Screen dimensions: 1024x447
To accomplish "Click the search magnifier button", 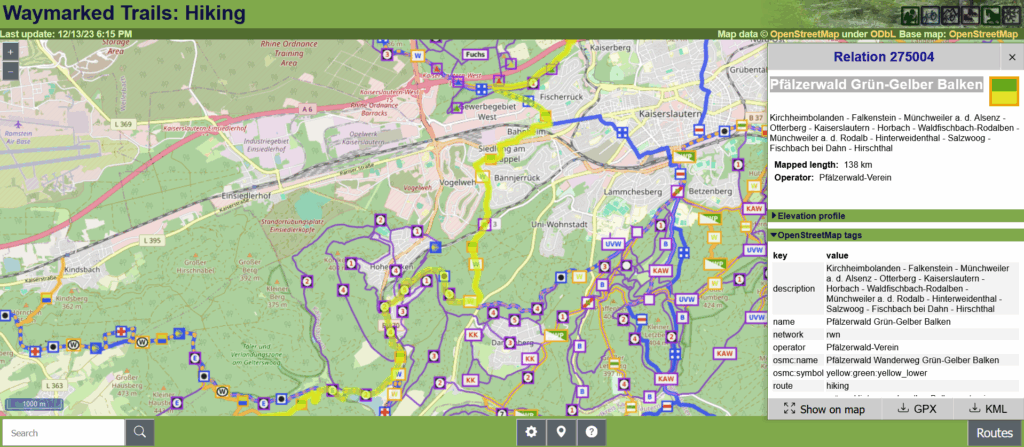I will pos(141,432).
